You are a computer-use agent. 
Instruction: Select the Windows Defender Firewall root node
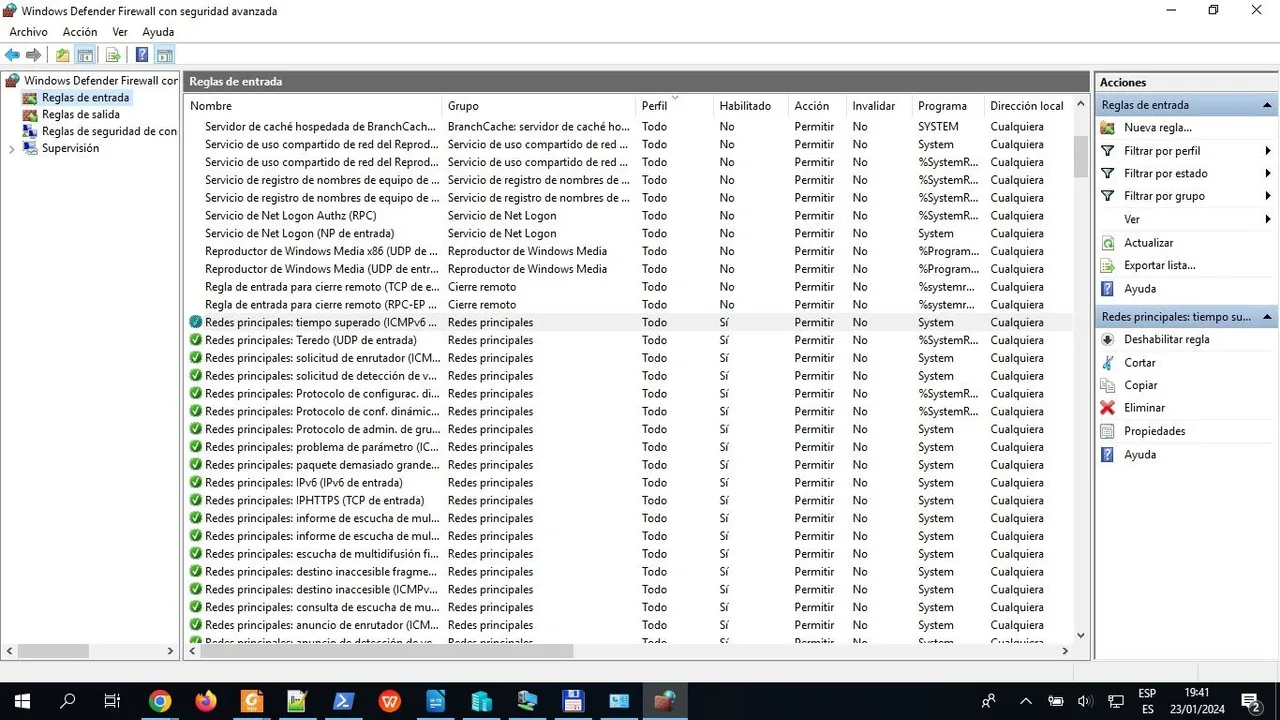pyautogui.click(x=100, y=81)
